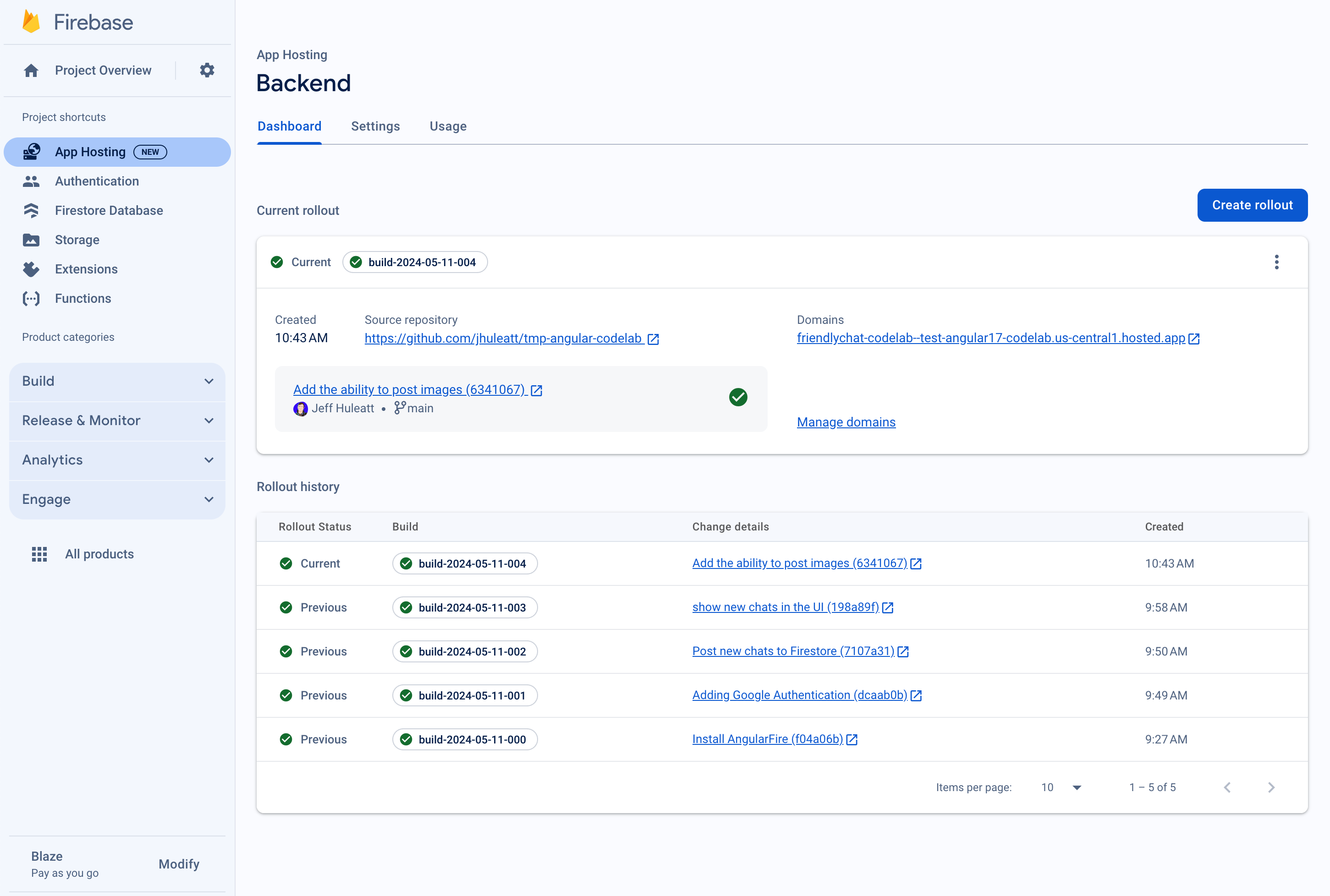
Task: Open the Manage domains link
Action: tap(846, 422)
